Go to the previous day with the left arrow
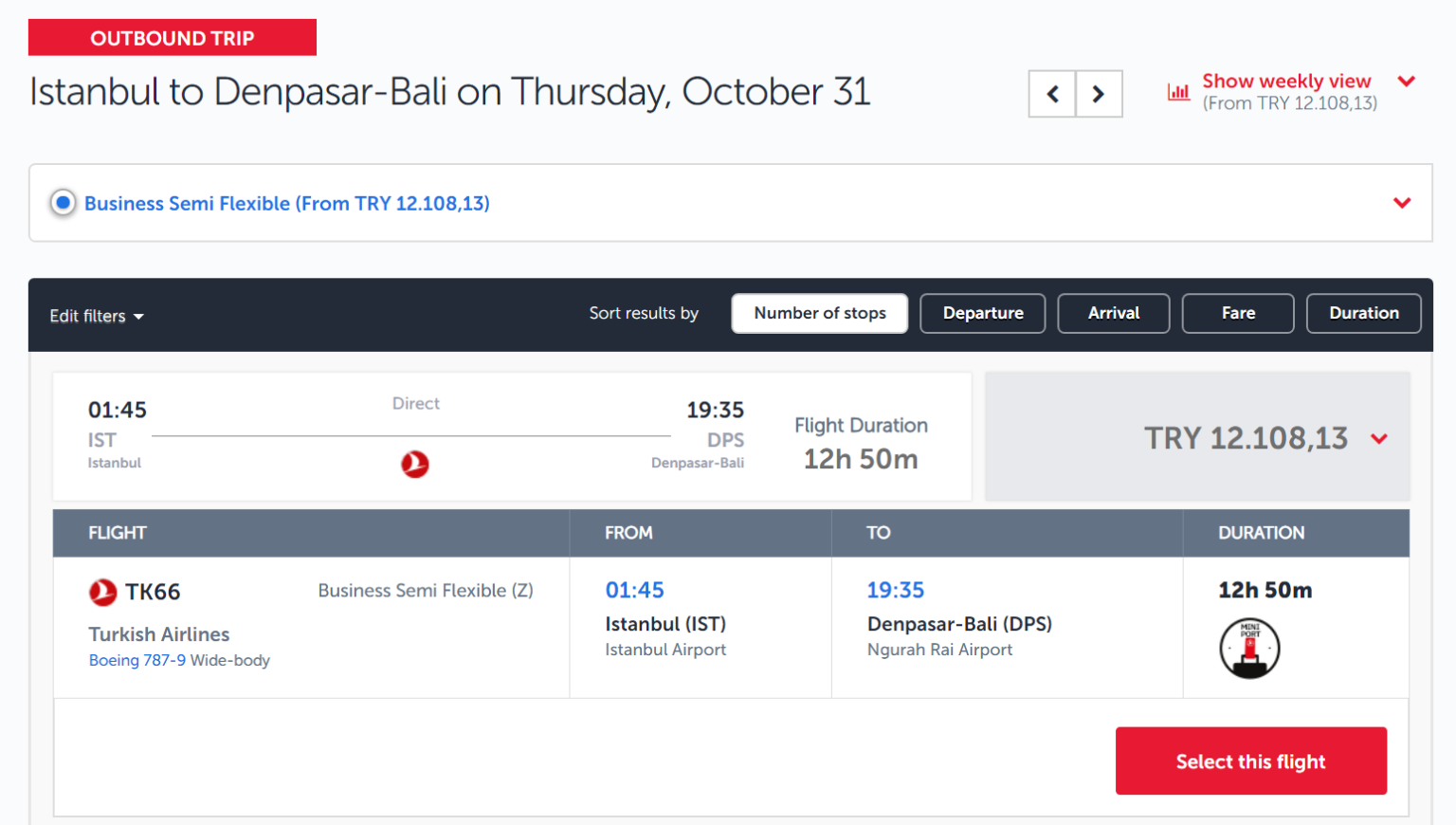 click(x=1052, y=94)
